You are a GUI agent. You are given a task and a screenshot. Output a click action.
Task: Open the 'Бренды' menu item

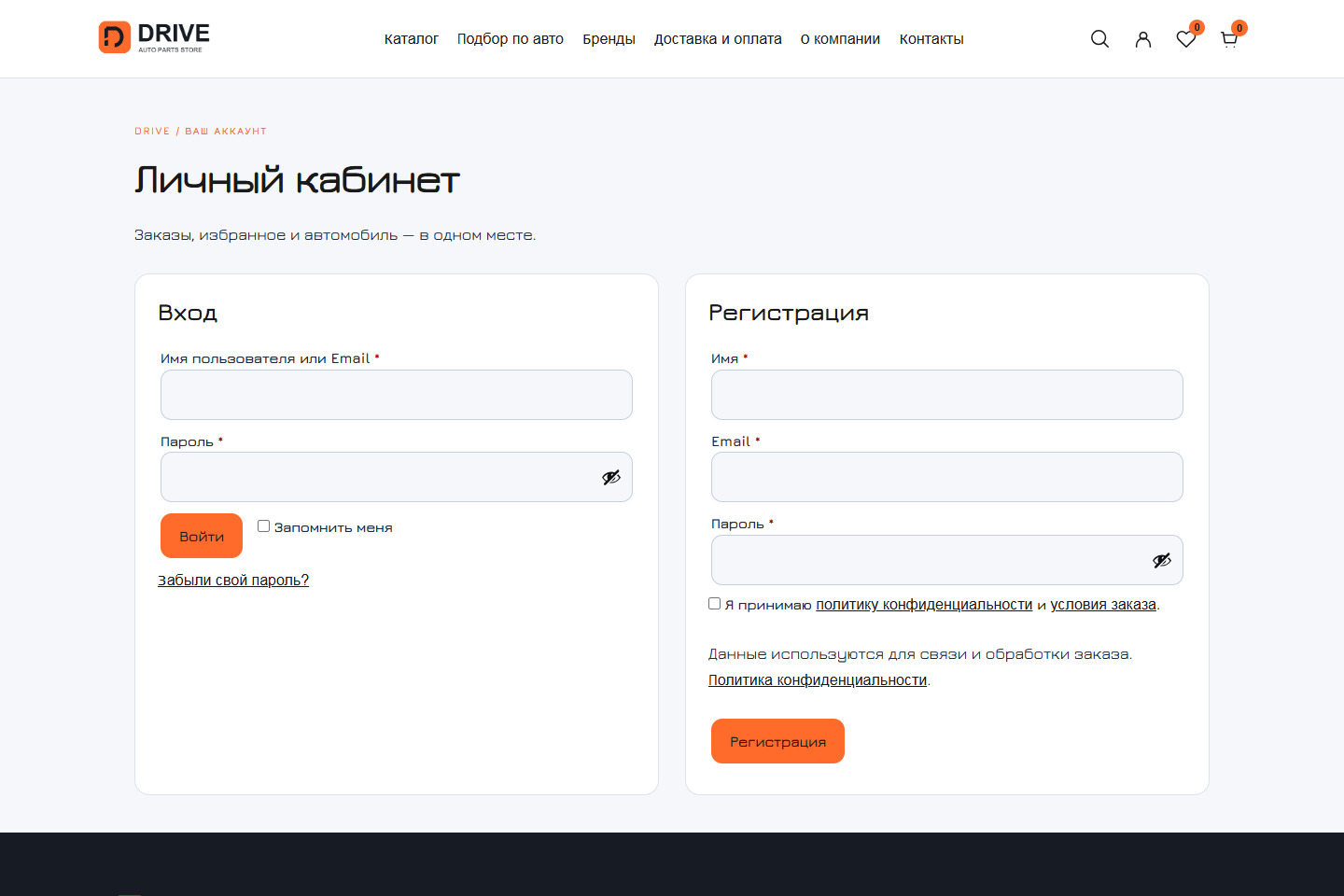point(609,39)
